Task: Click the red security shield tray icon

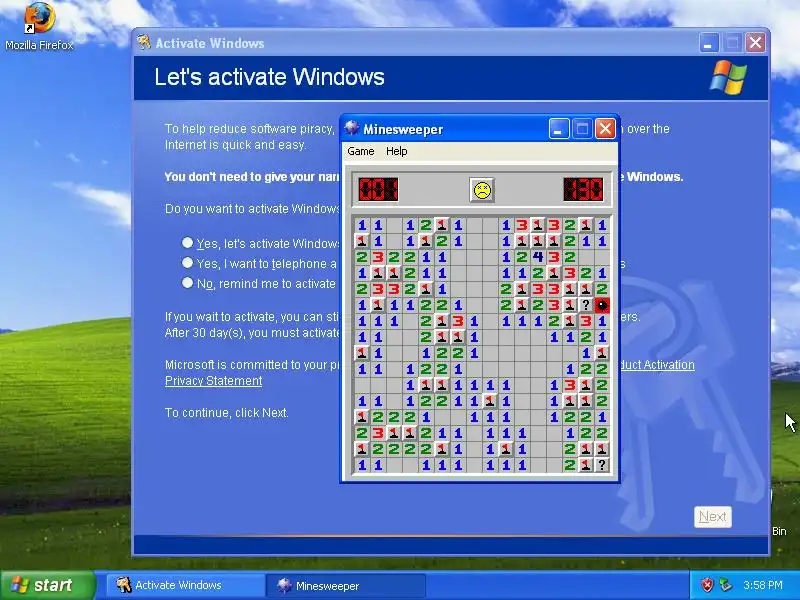Action: (707, 585)
